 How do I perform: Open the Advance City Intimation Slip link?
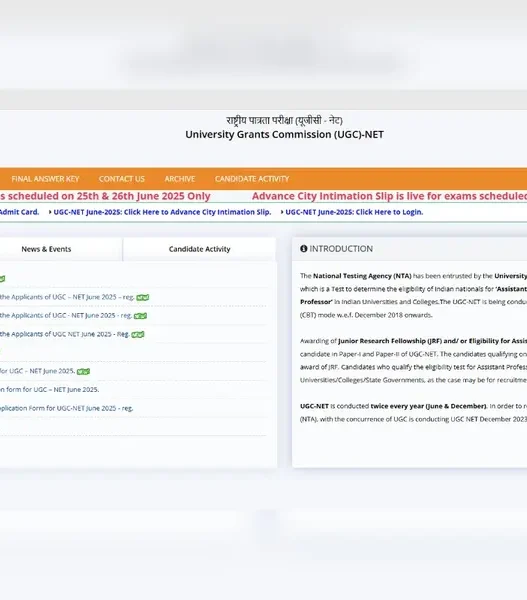pyautogui.click(x=162, y=212)
